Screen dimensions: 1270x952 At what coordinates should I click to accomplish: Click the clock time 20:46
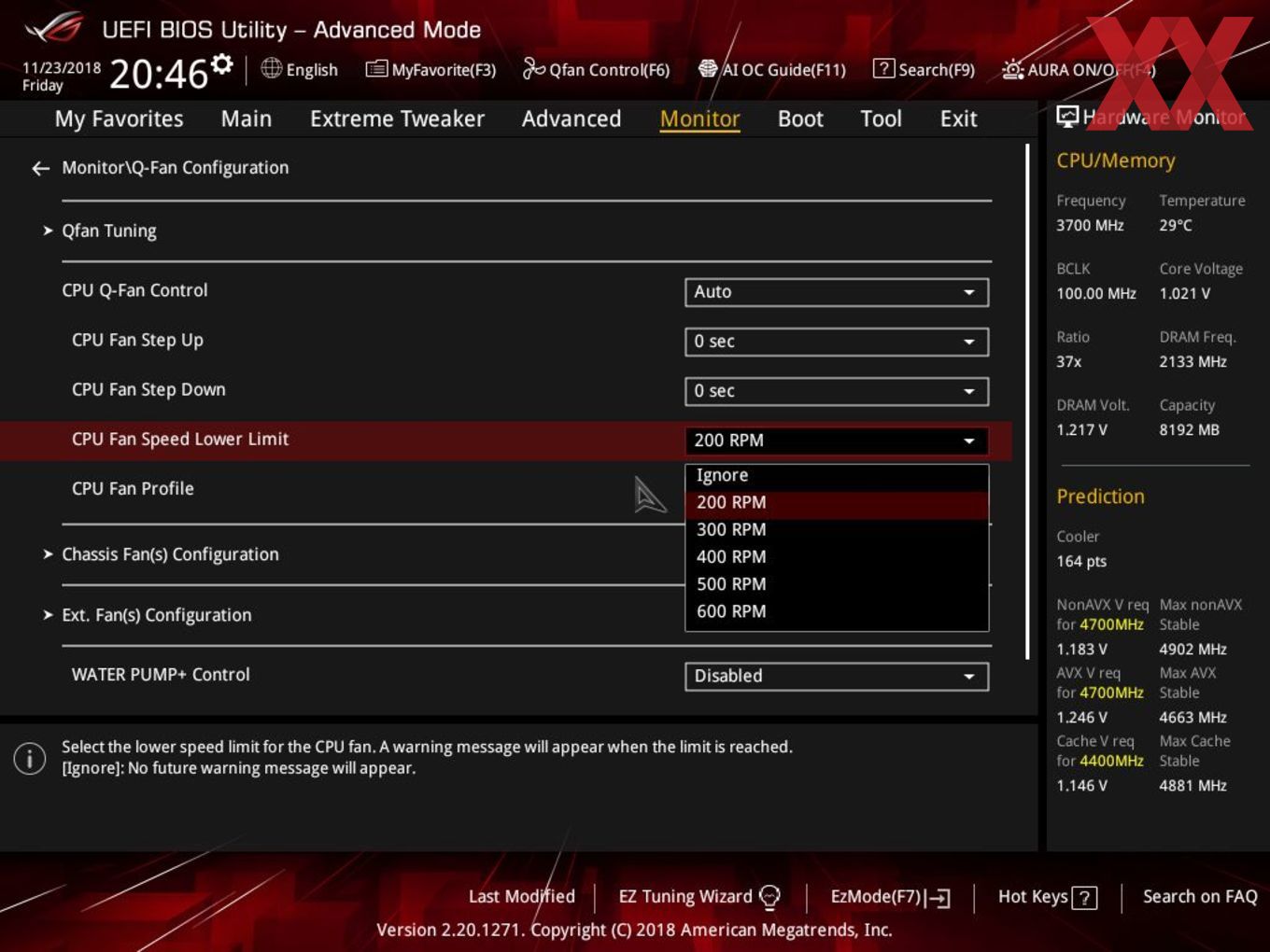click(159, 74)
